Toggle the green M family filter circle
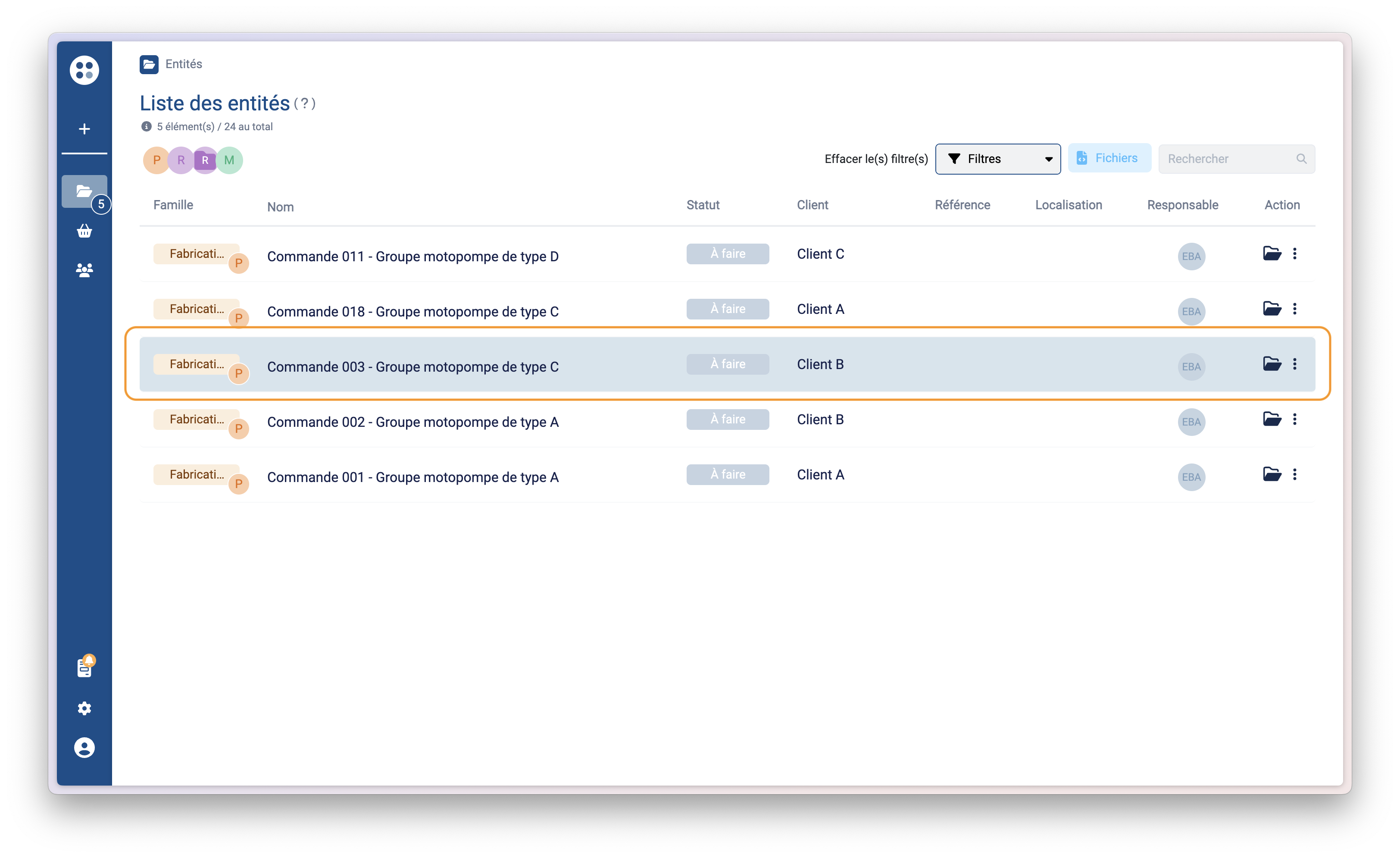The image size is (1400, 858). tap(230, 160)
